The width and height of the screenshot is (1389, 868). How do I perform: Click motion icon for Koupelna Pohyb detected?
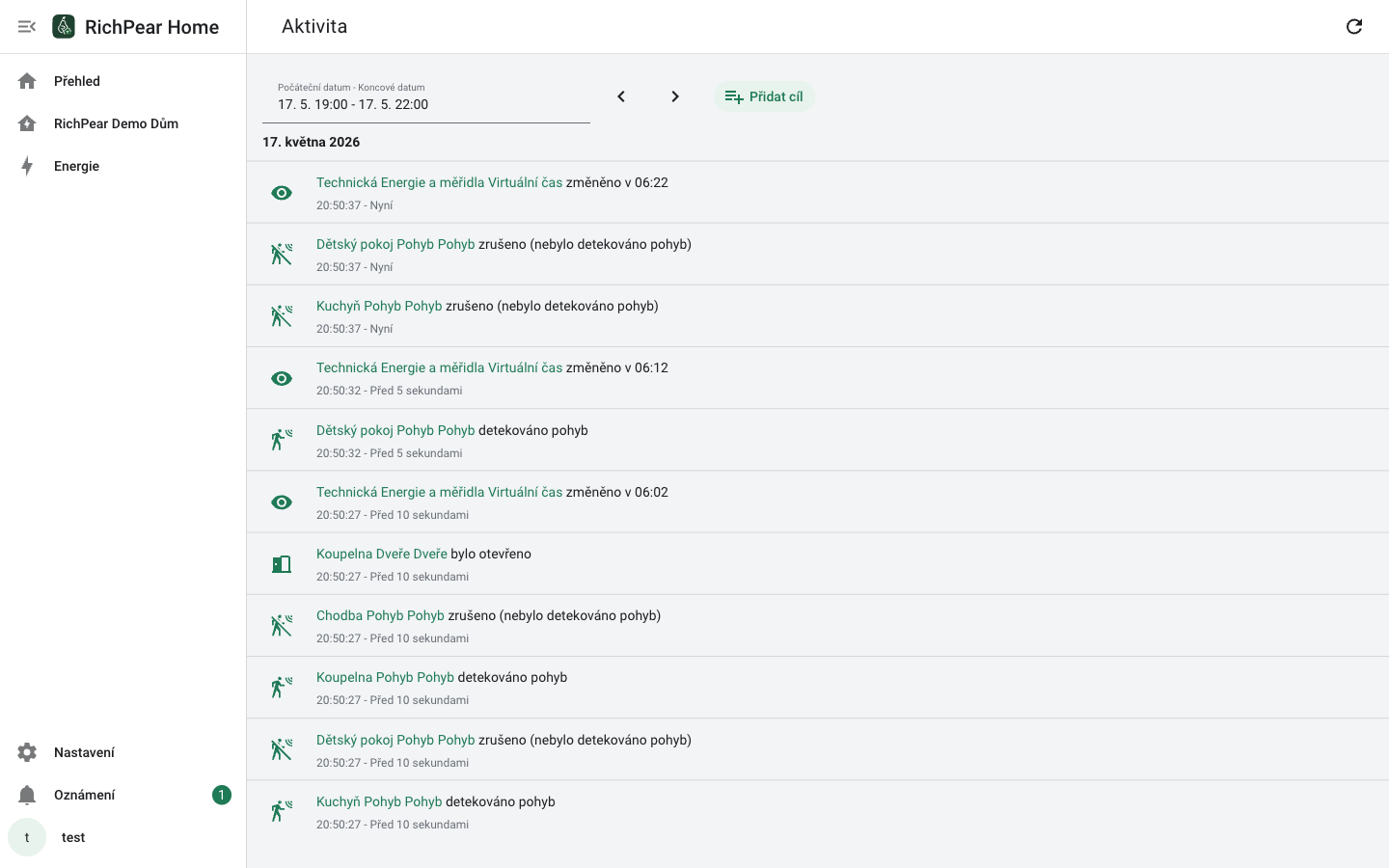pyautogui.click(x=282, y=688)
